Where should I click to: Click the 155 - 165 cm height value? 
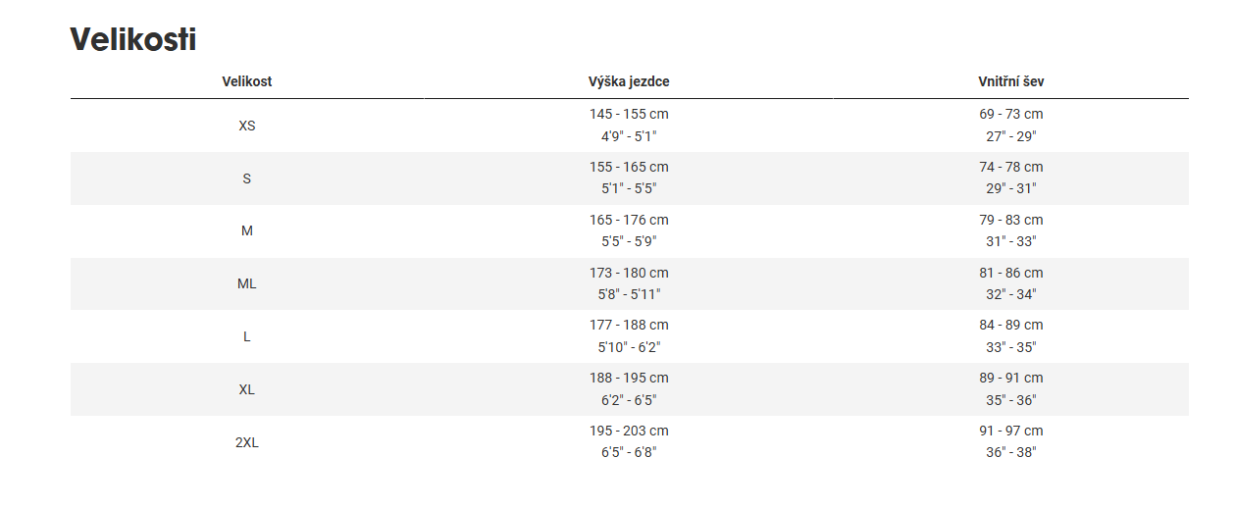[628, 167]
